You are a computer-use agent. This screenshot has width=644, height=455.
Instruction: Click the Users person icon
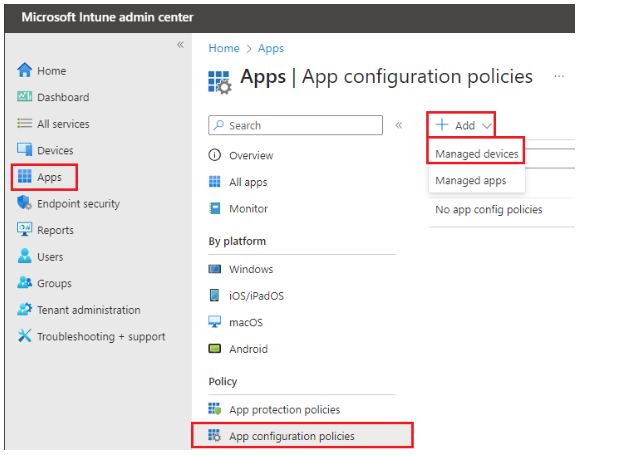(x=25, y=256)
